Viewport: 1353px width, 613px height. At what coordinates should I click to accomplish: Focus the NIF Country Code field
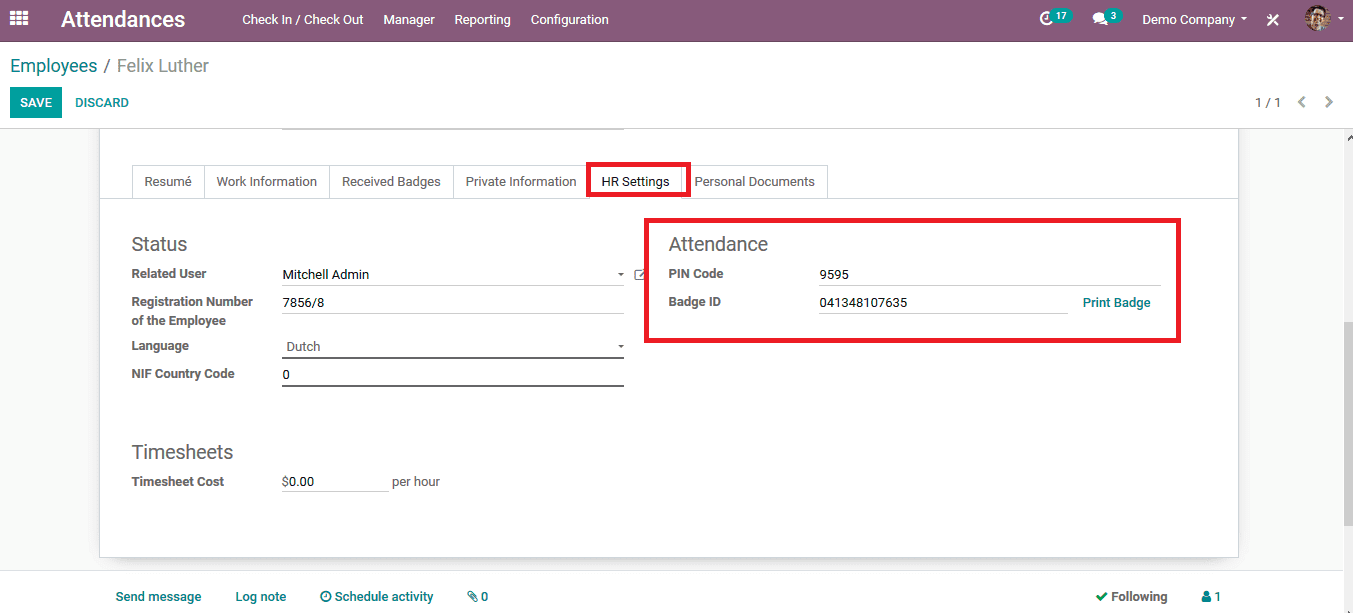tap(453, 374)
